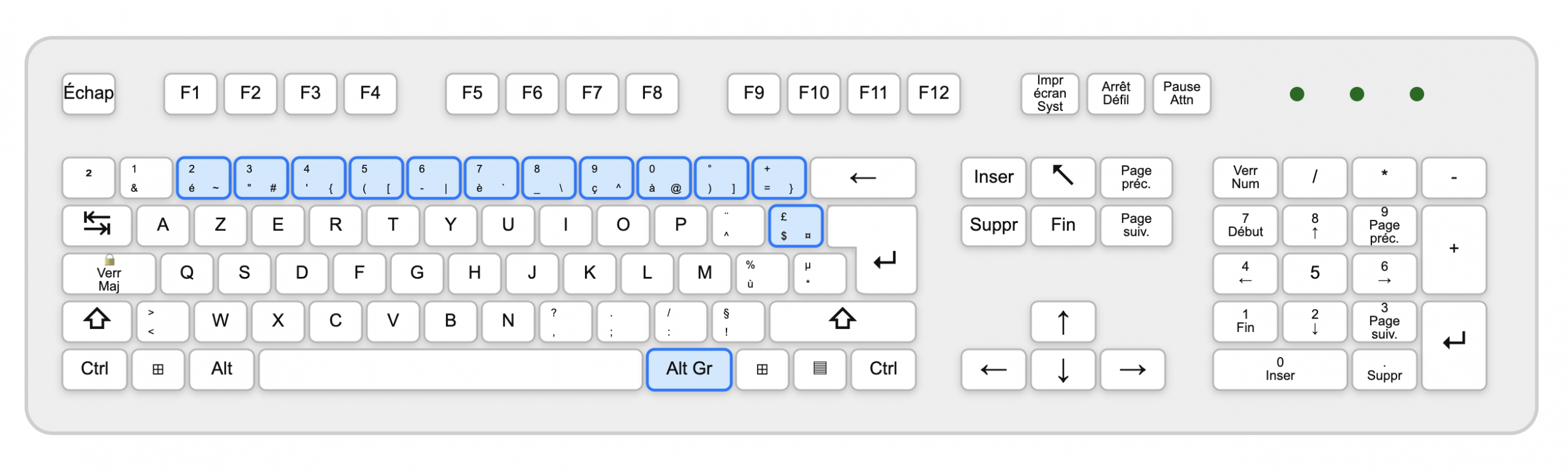Click the highlighted 0 à @ key
Screen dimensions: 1568x471
(x=664, y=178)
